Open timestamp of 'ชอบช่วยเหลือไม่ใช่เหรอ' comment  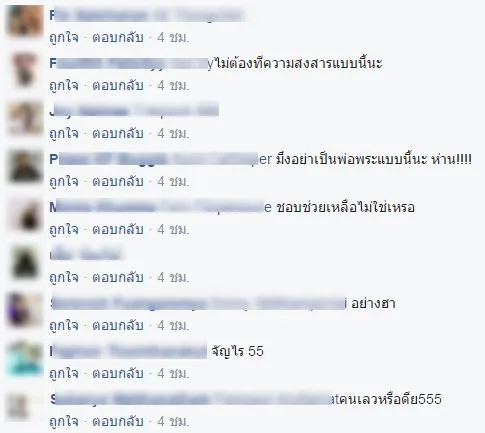tap(173, 229)
